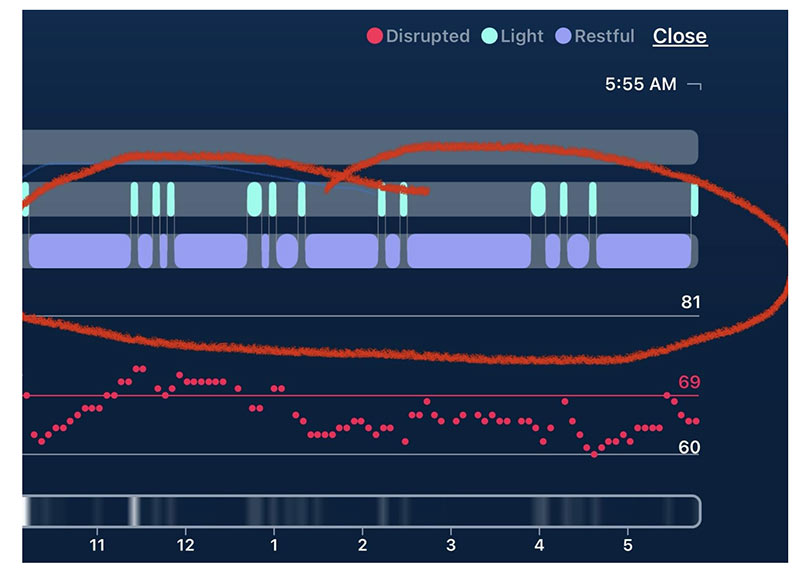This screenshot has width=800, height=572.
Task: Toggle the Disrupted legend text label
Action: tap(427, 36)
